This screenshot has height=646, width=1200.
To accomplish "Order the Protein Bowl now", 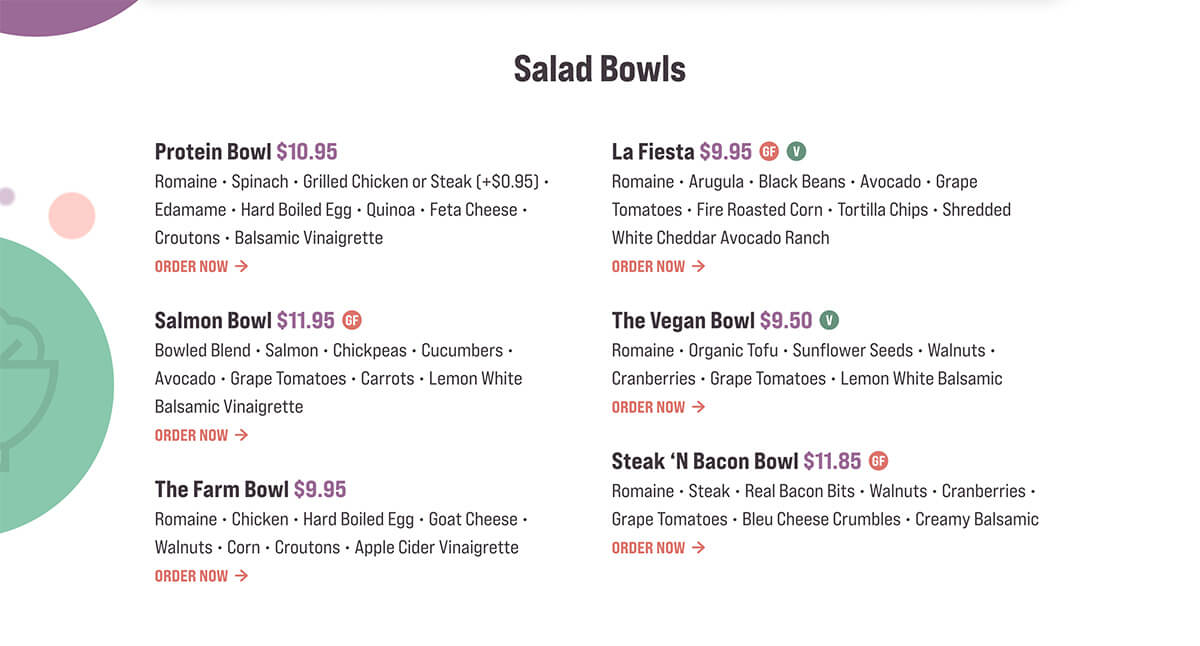I will pos(201,266).
